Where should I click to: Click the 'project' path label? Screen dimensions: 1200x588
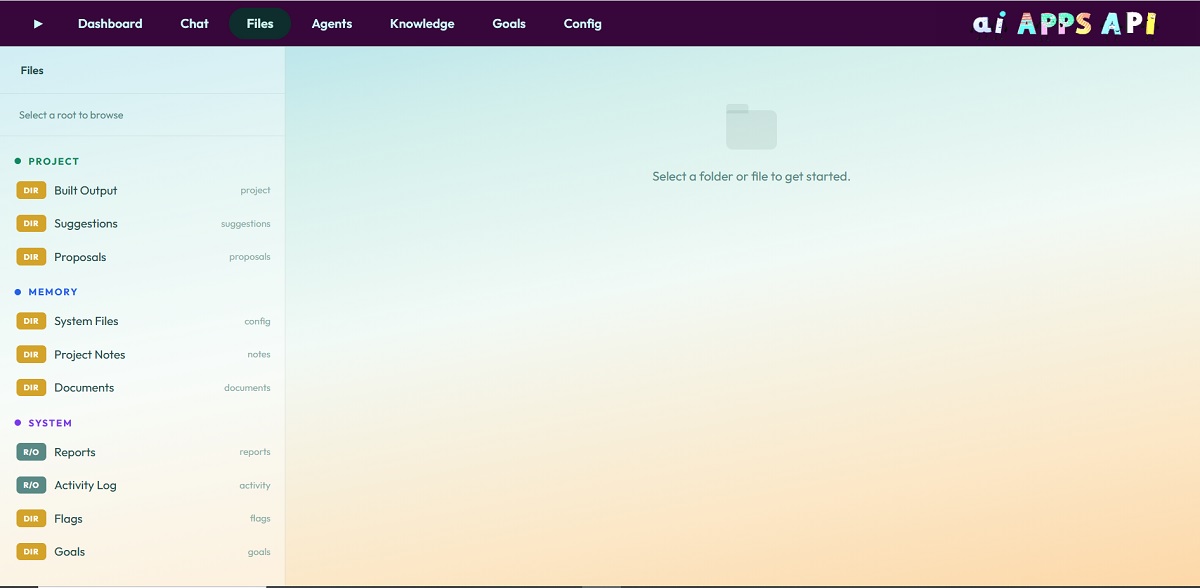[255, 191]
